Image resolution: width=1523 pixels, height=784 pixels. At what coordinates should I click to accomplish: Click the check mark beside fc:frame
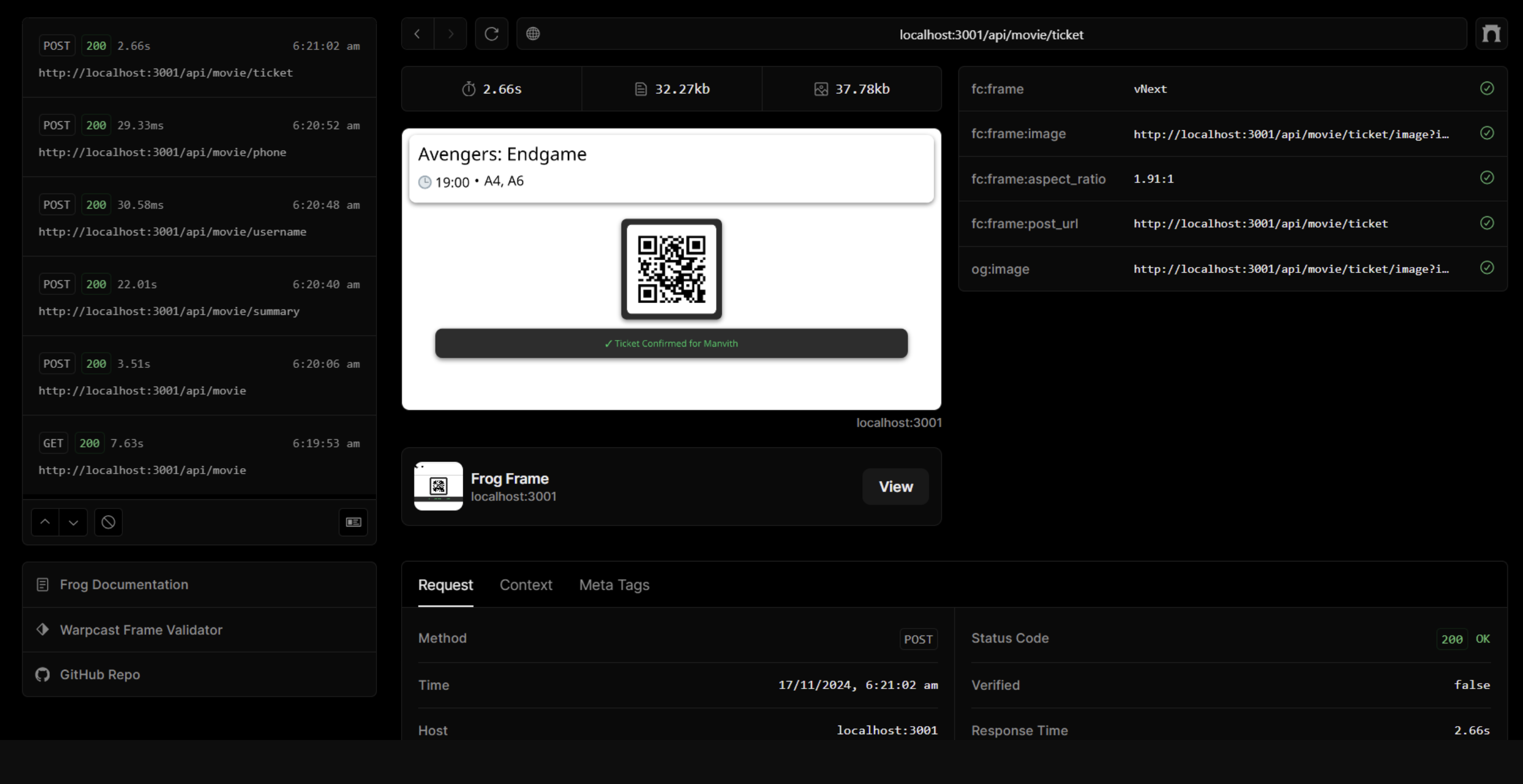1487,88
